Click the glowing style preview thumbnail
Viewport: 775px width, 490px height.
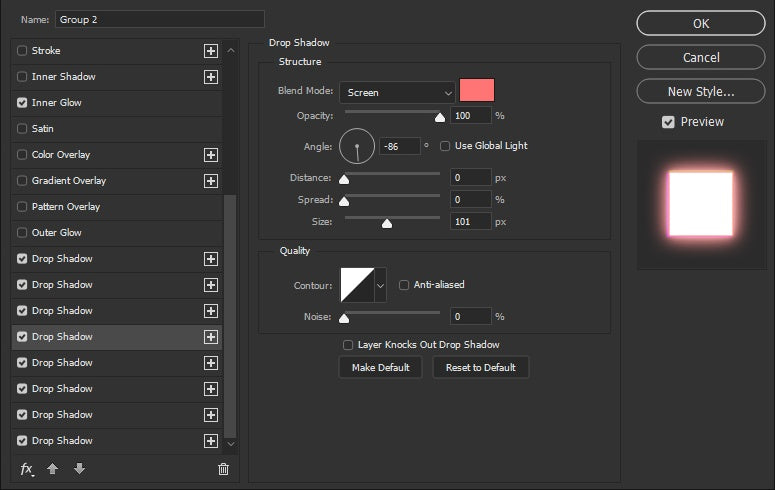(701, 204)
